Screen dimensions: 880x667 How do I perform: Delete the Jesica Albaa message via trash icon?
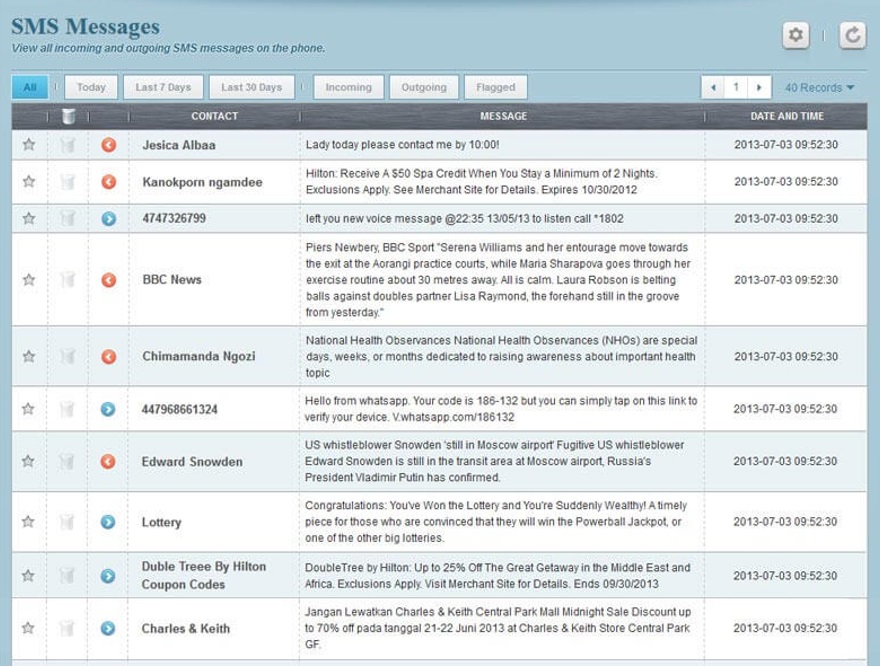pos(67,145)
